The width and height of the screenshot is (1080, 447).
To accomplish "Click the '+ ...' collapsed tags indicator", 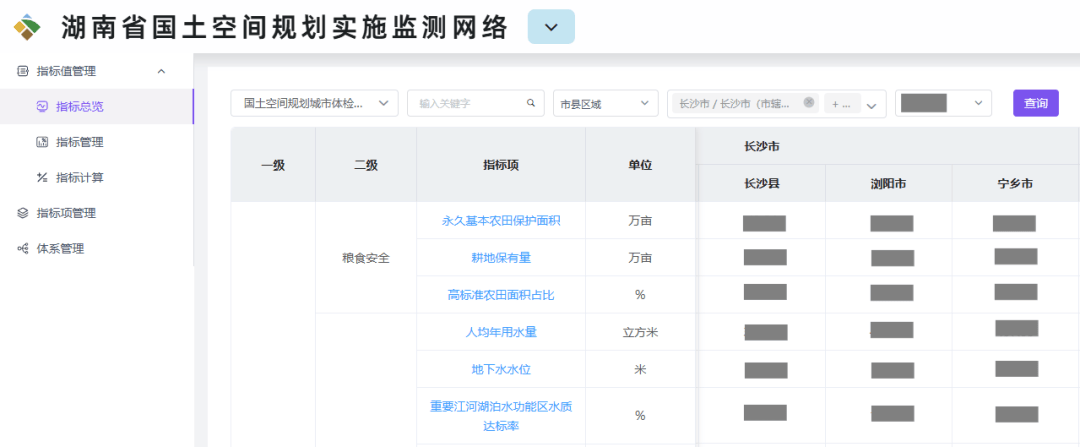I will (840, 104).
